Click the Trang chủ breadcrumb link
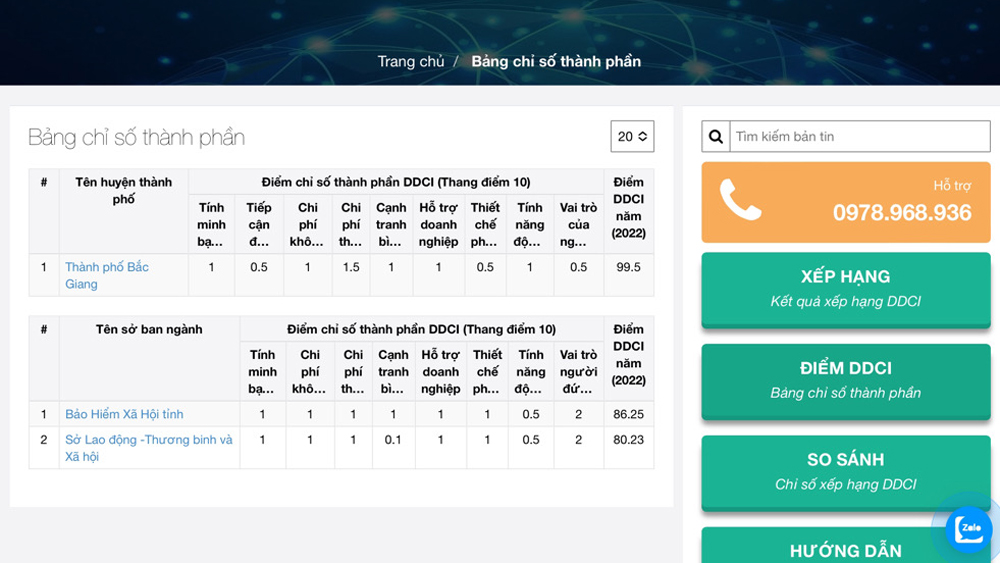 410,62
